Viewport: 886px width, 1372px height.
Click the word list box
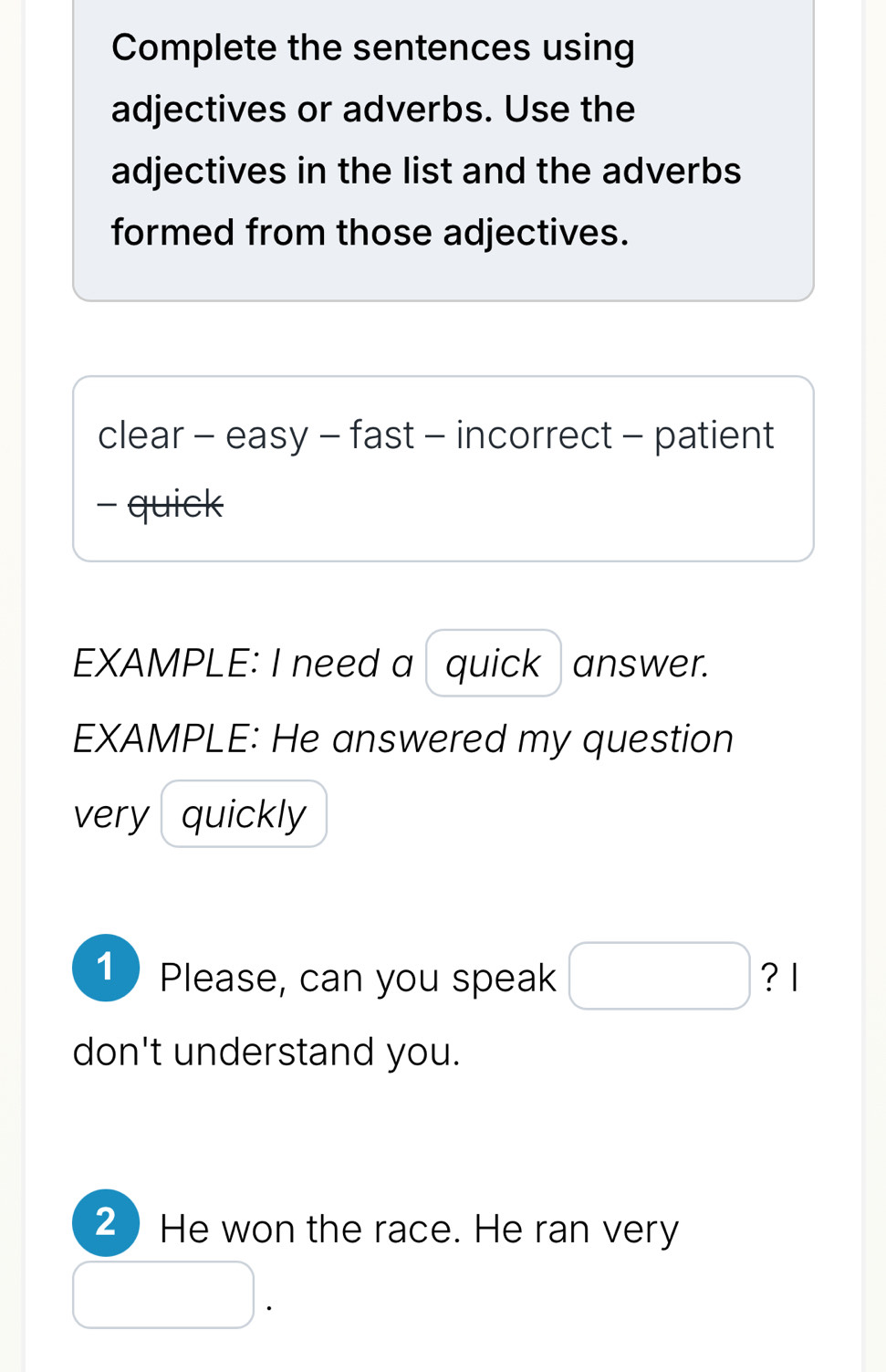click(x=443, y=467)
